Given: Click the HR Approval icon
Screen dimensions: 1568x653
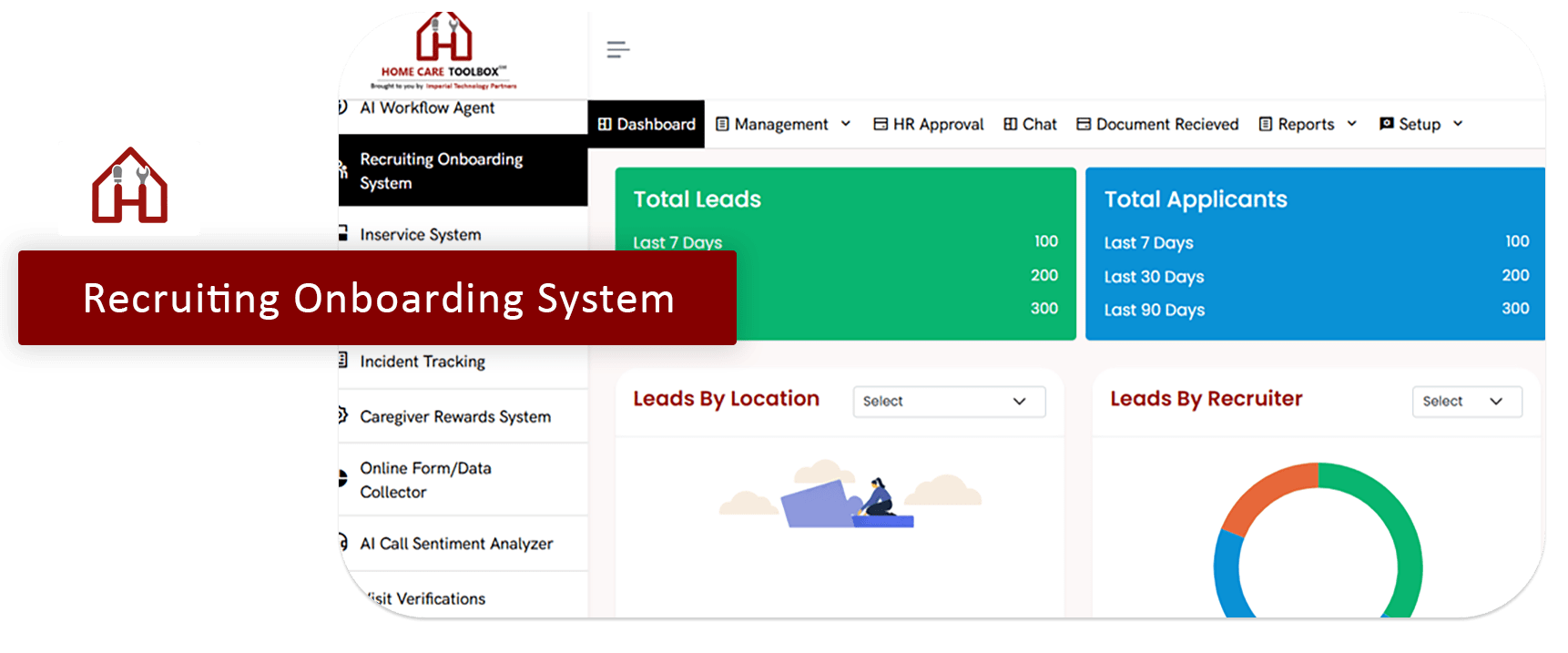Looking at the screenshot, I should click(881, 125).
